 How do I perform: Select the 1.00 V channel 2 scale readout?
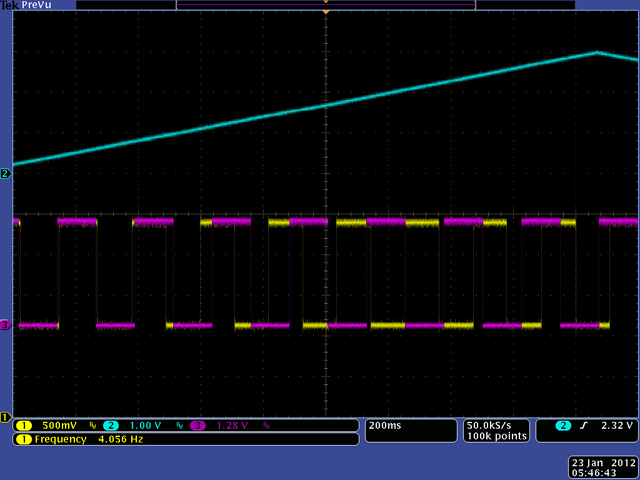pyautogui.click(x=144, y=425)
